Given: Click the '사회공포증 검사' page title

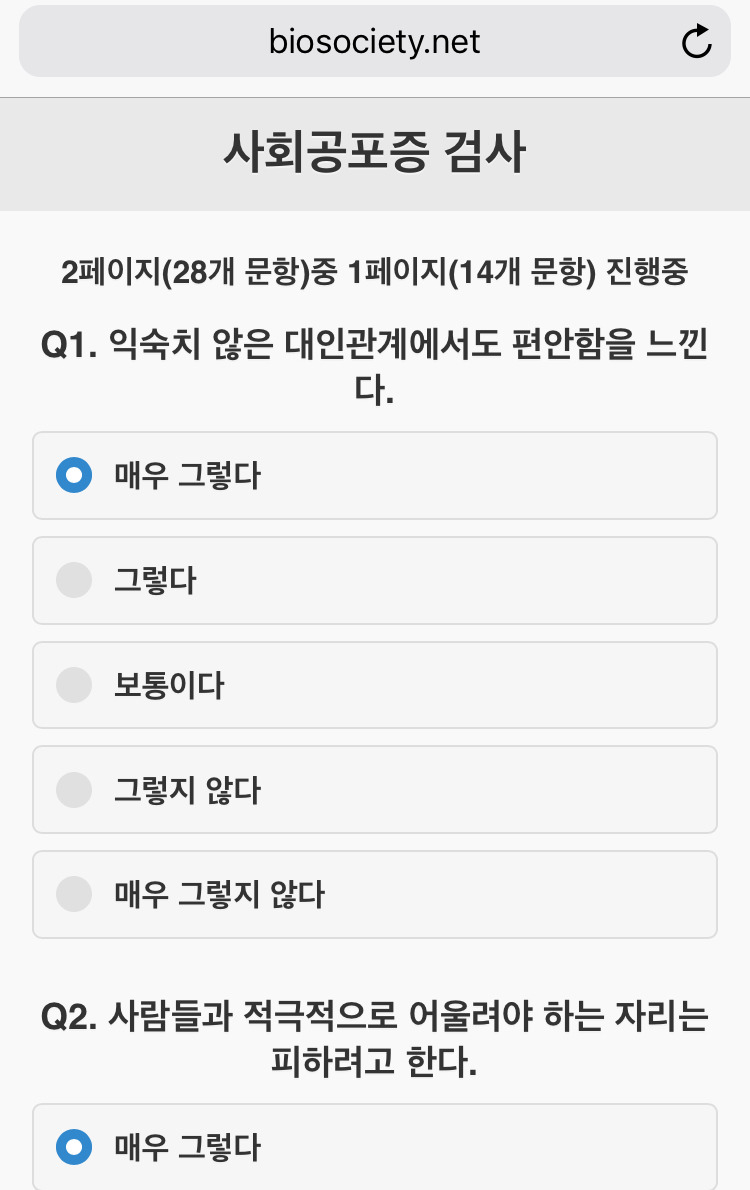Looking at the screenshot, I should [x=374, y=154].
